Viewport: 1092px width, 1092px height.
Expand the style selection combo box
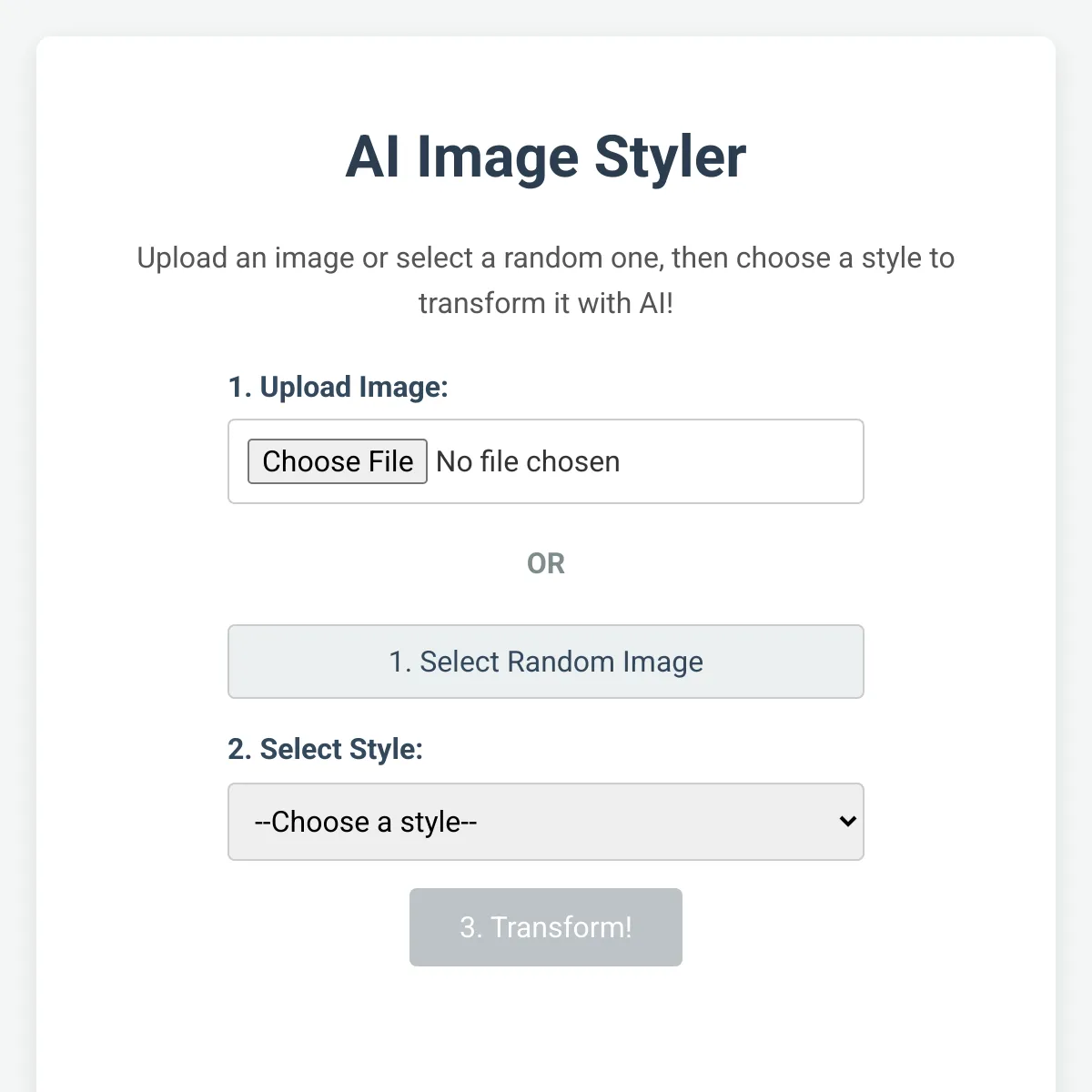[x=546, y=822]
